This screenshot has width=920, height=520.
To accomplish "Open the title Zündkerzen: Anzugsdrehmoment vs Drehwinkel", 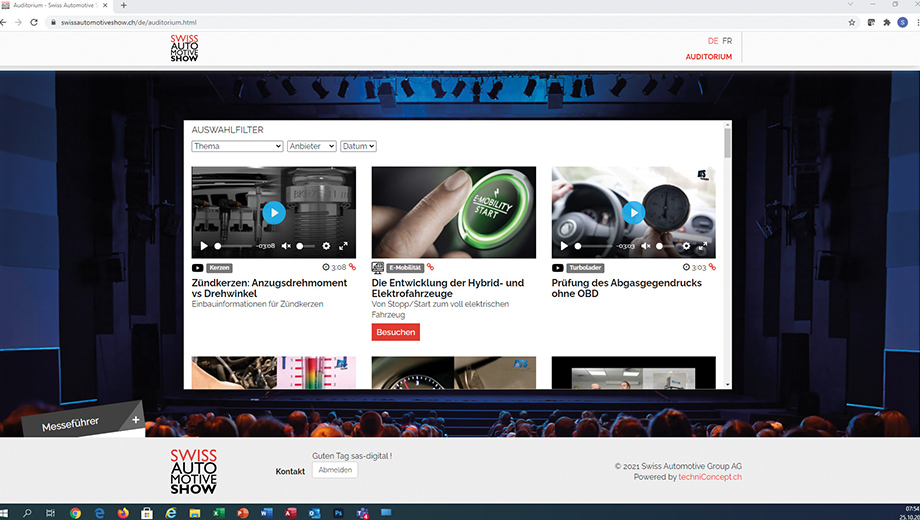I will point(269,288).
